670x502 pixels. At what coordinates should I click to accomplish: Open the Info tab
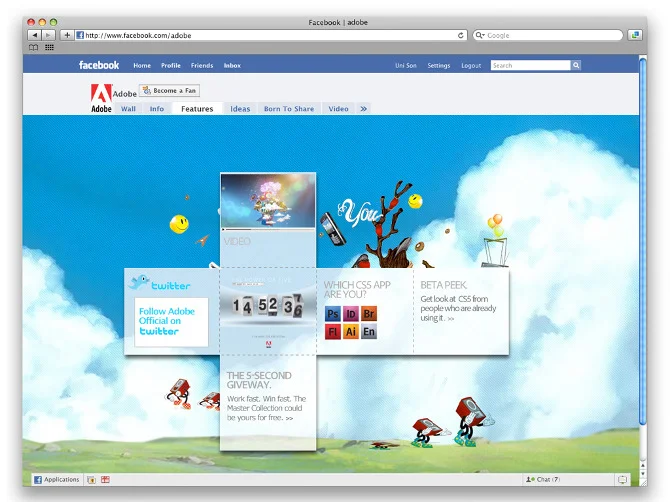tap(157, 109)
